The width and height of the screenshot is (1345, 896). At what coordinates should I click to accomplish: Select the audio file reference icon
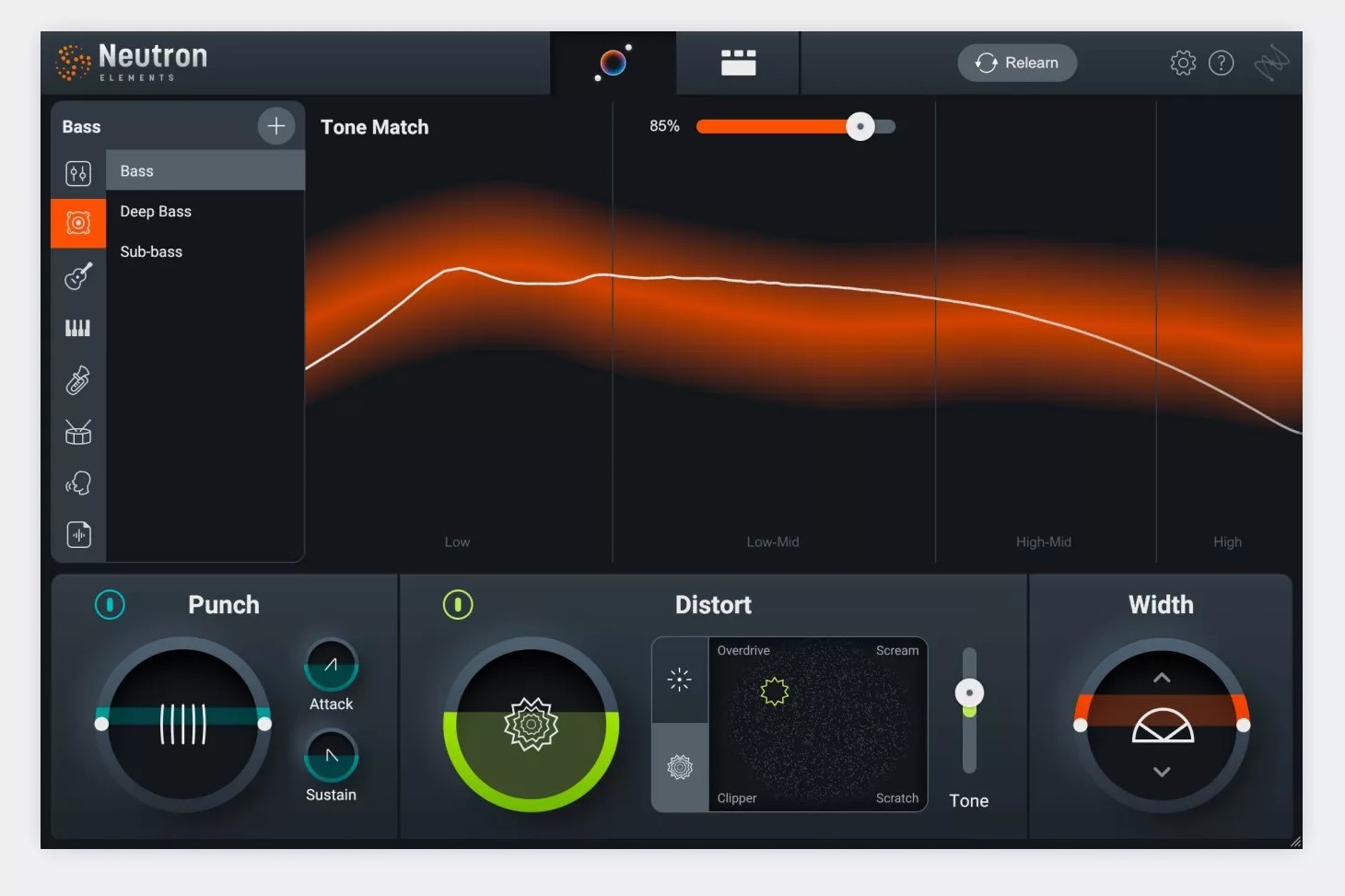[78, 535]
